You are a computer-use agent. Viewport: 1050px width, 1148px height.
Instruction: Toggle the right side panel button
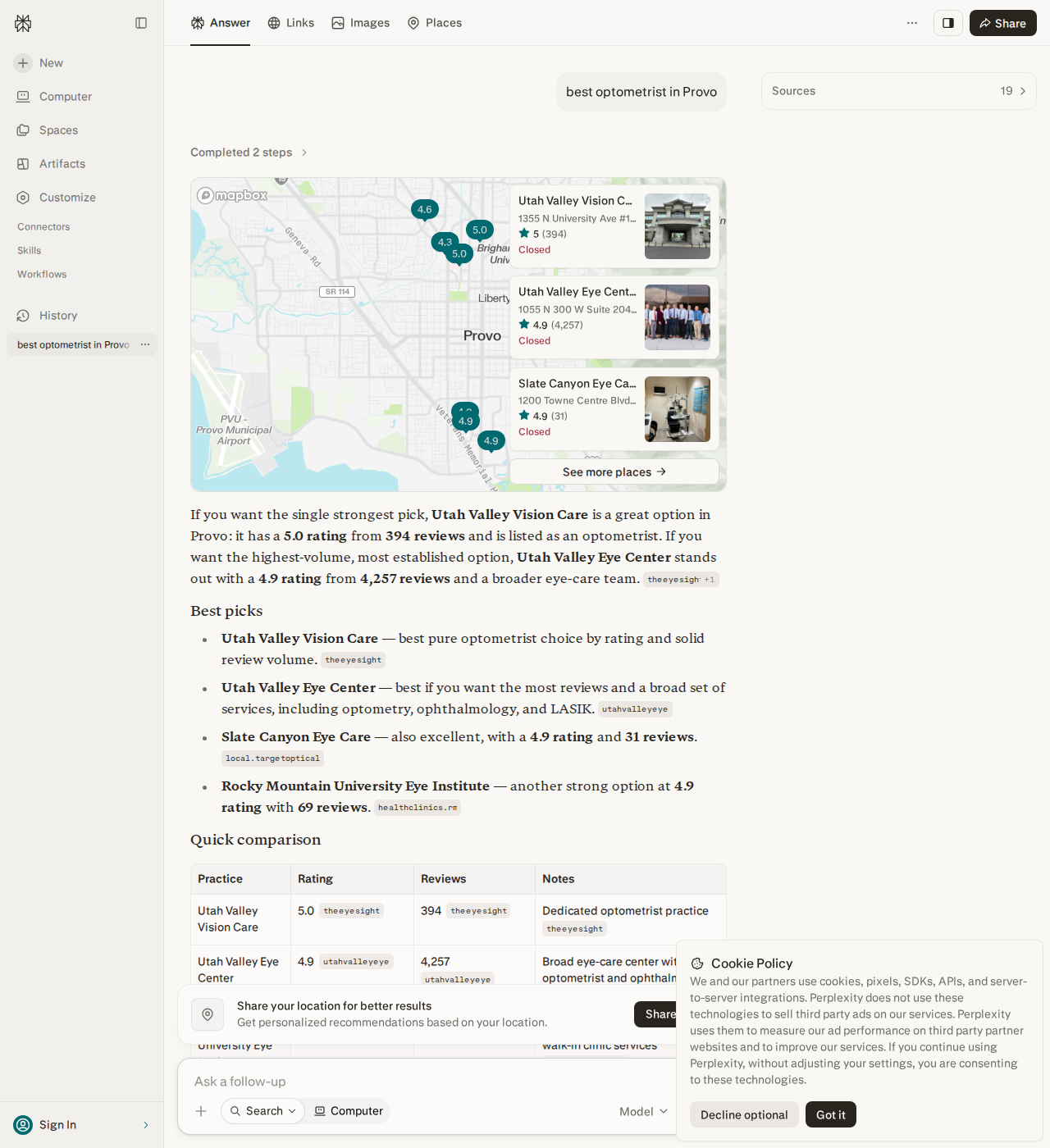click(948, 23)
